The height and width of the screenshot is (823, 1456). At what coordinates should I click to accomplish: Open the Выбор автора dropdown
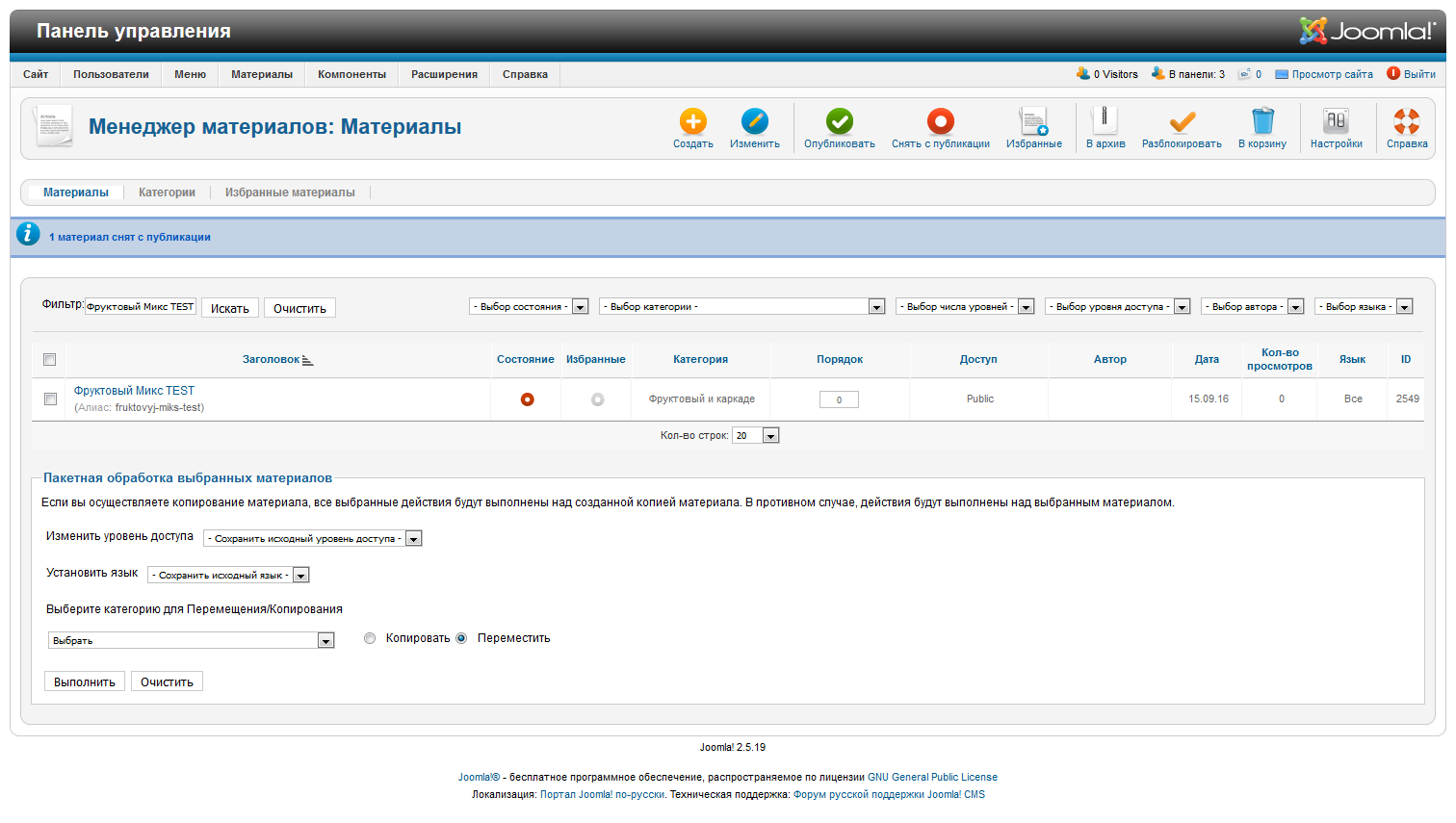coord(1253,306)
